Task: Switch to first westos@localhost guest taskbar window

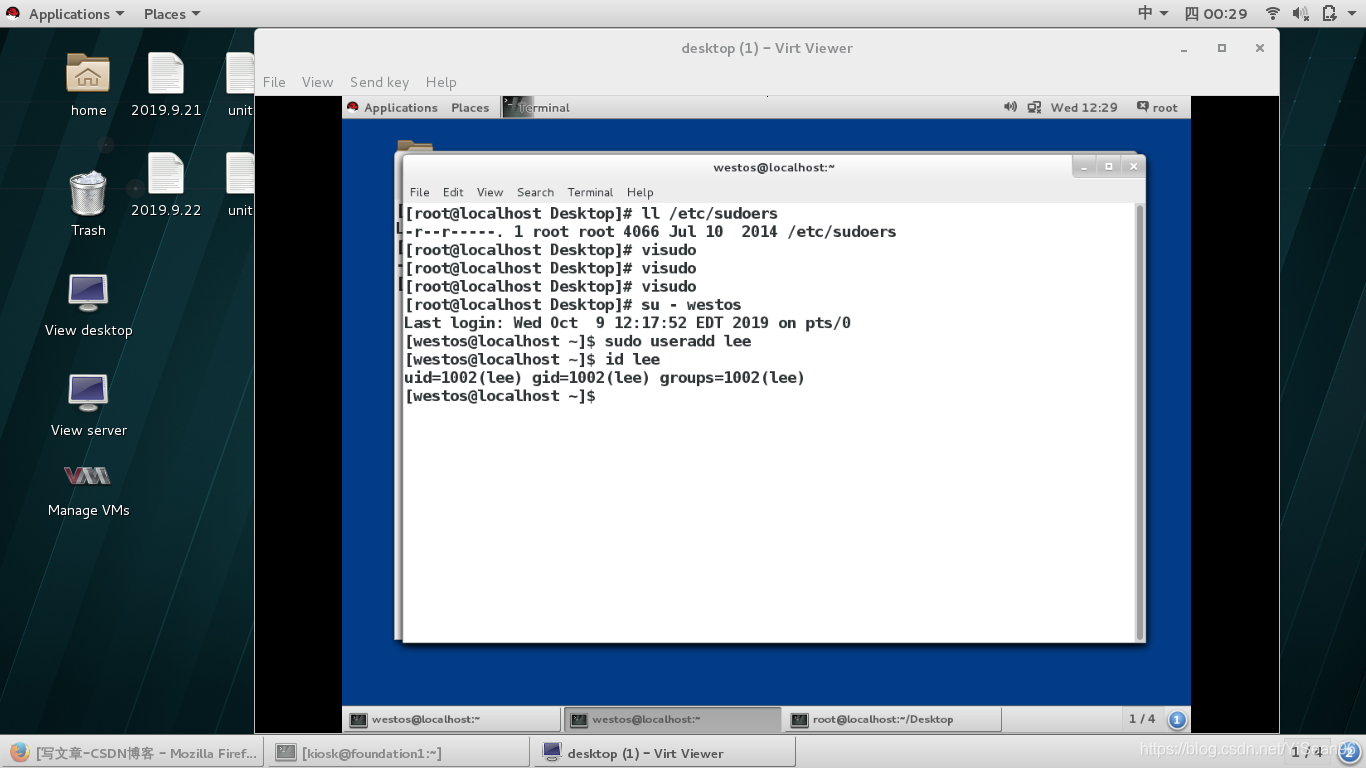Action: (x=452, y=719)
